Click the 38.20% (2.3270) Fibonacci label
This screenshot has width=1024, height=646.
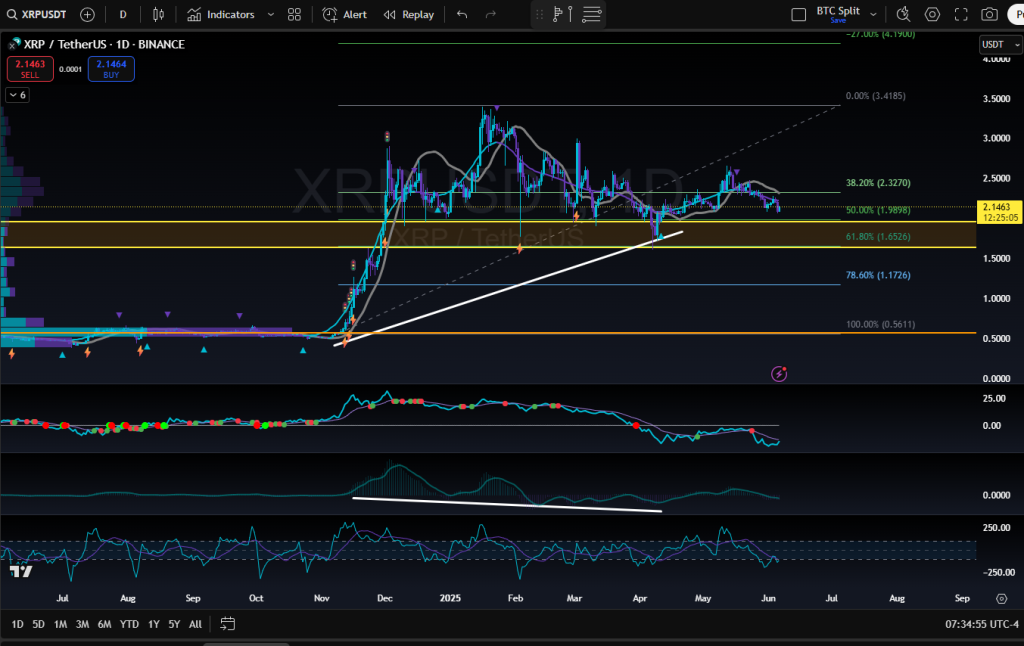point(878,183)
